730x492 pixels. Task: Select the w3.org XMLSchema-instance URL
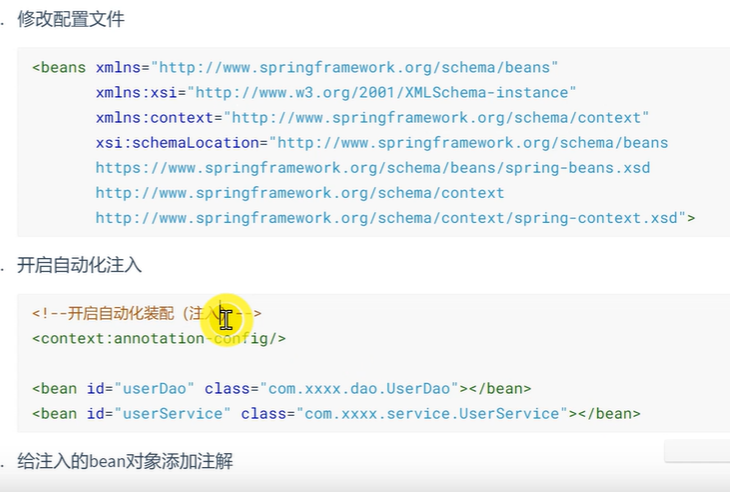[x=385, y=93]
